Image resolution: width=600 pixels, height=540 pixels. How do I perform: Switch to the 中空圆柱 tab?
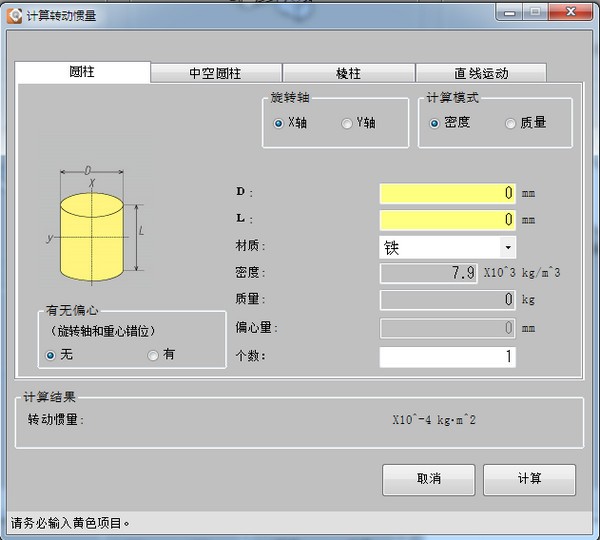[x=216, y=73]
